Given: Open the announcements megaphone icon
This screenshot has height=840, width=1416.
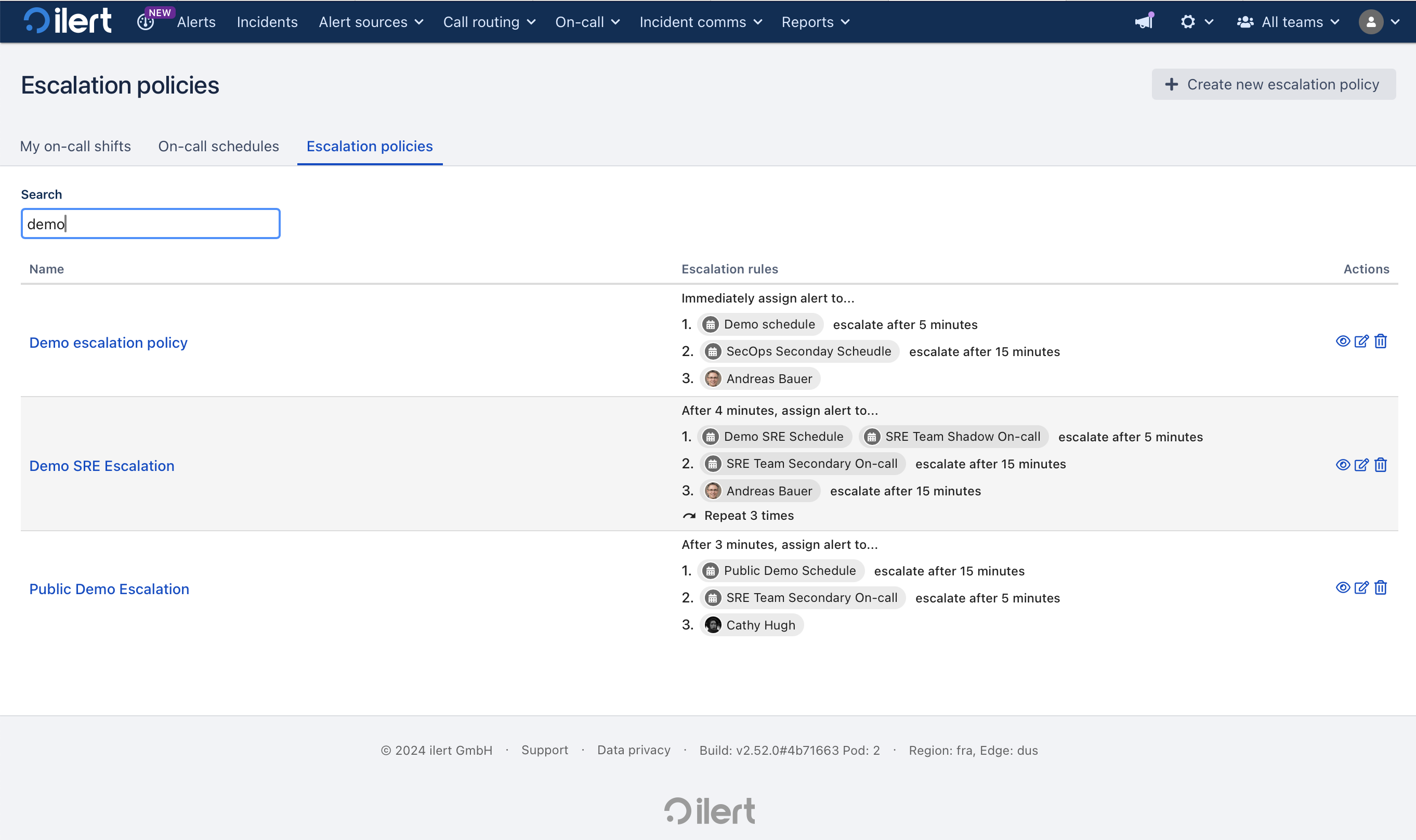Looking at the screenshot, I should [x=1144, y=21].
